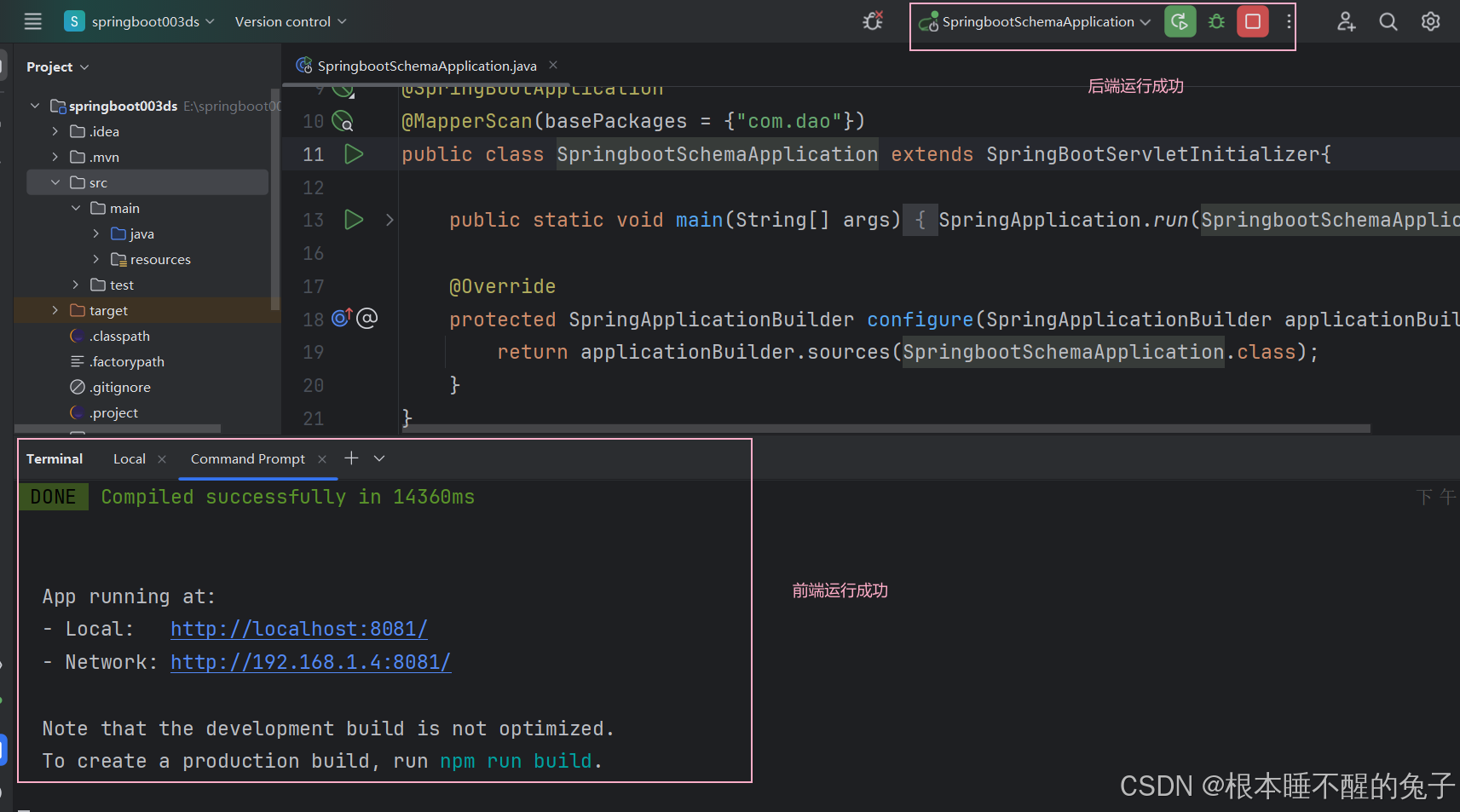The image size is (1460, 812).
Task: Stop the running application
Action: click(1252, 21)
